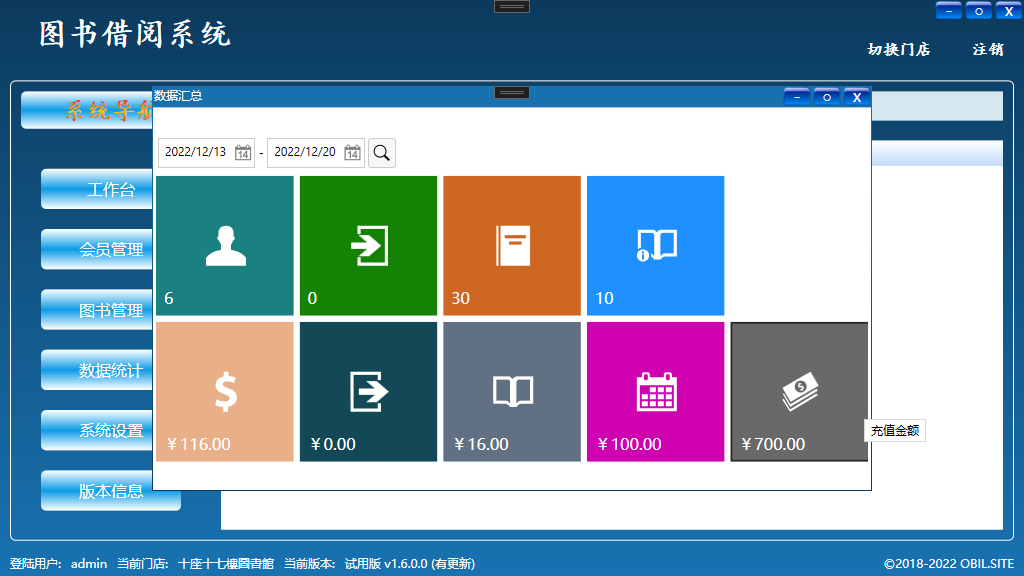This screenshot has width=1024, height=576.
Task: Open the green login-arrow tile showing 0
Action: (368, 245)
